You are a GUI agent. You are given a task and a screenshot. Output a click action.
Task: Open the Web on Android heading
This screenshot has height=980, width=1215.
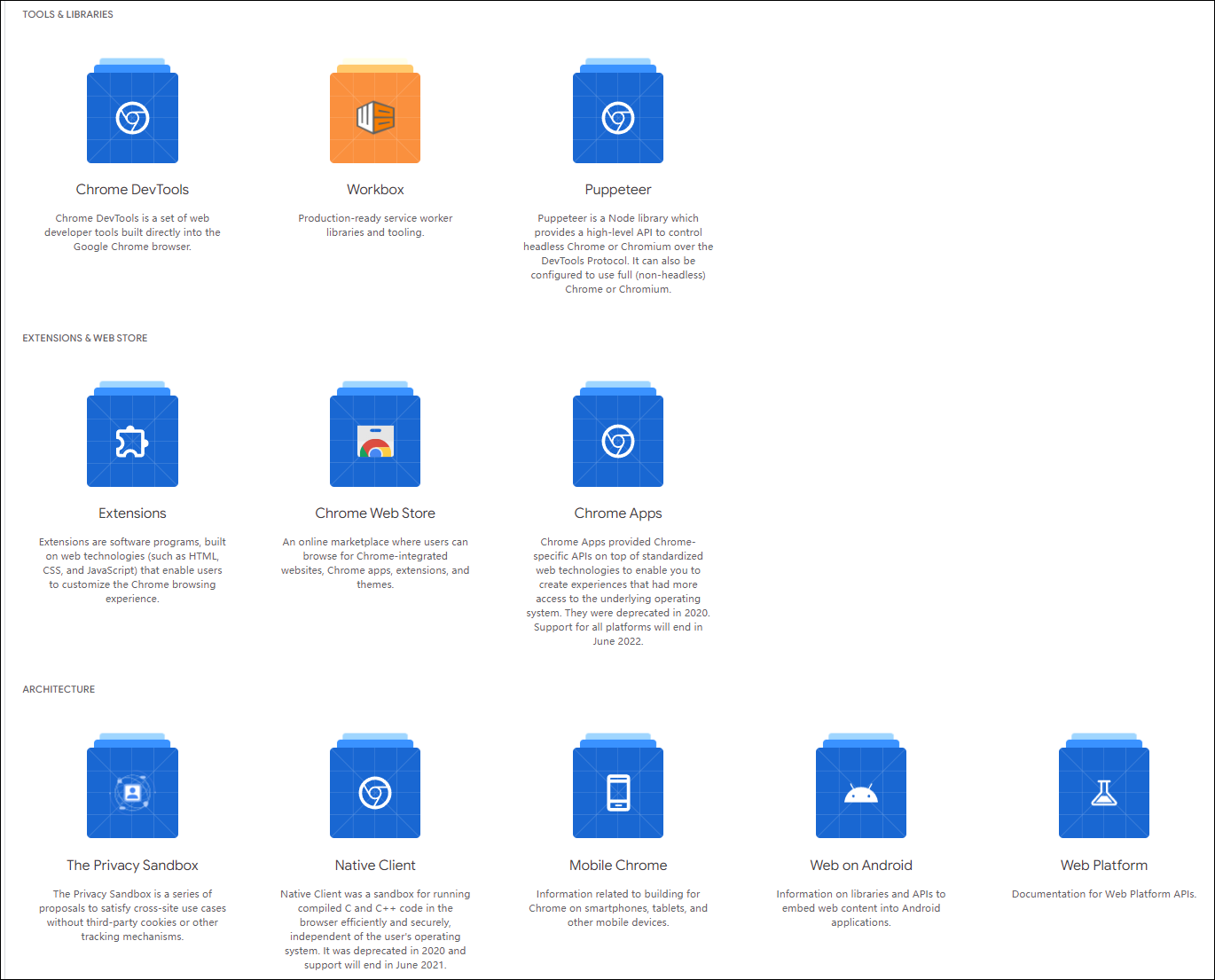coord(861,866)
